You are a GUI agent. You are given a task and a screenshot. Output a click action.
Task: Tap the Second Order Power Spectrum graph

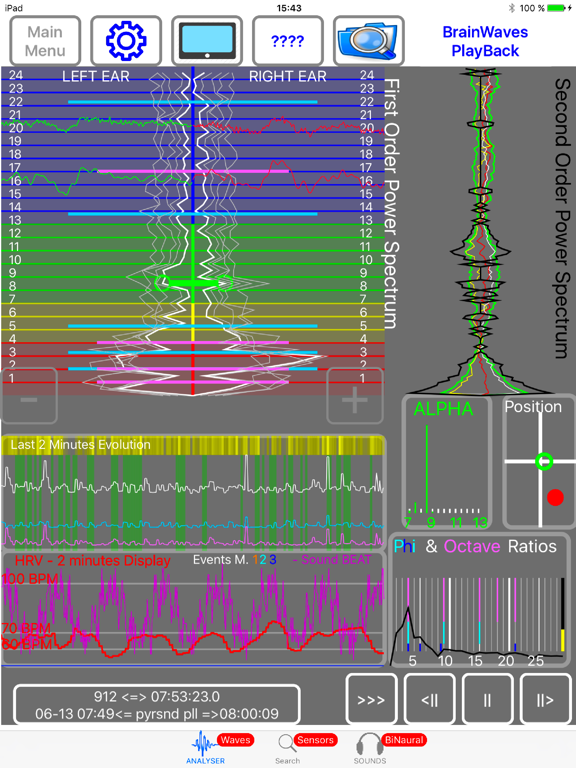pos(481,231)
